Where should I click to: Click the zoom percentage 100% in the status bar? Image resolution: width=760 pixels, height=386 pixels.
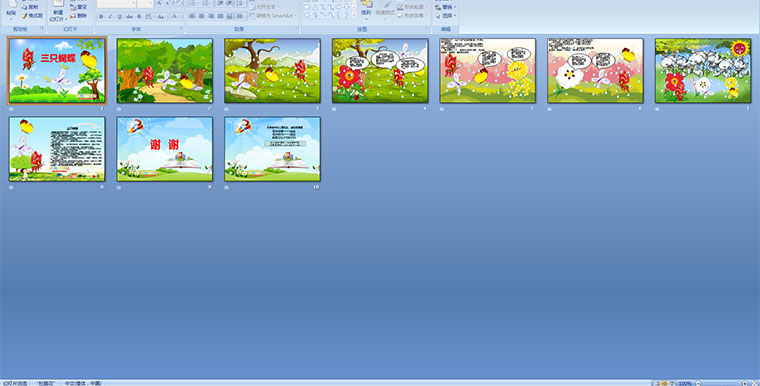(685, 383)
